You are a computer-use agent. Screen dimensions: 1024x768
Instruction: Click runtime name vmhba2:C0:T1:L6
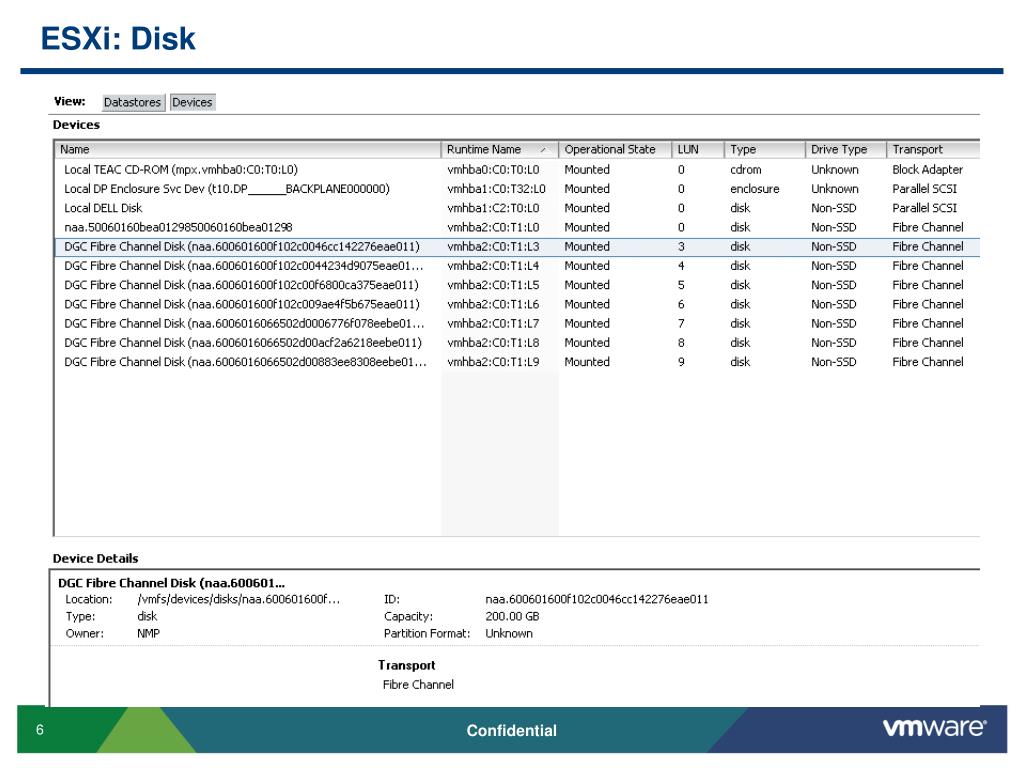tap(493, 304)
